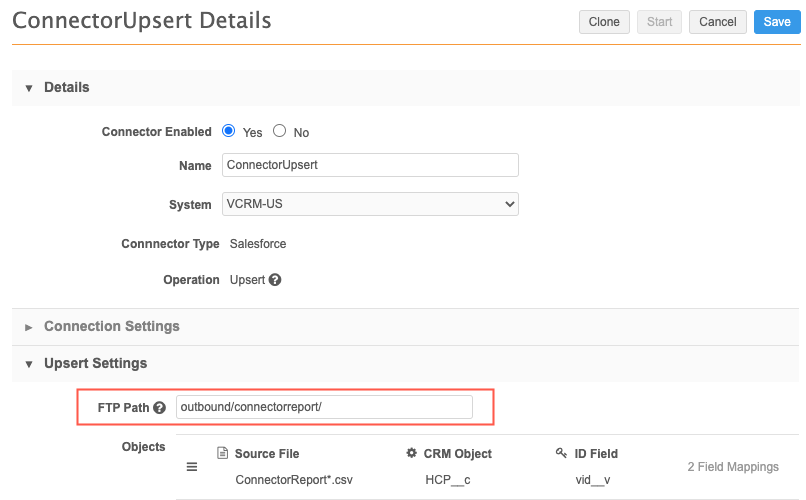Click the ID Field key icon

[x=561, y=454]
